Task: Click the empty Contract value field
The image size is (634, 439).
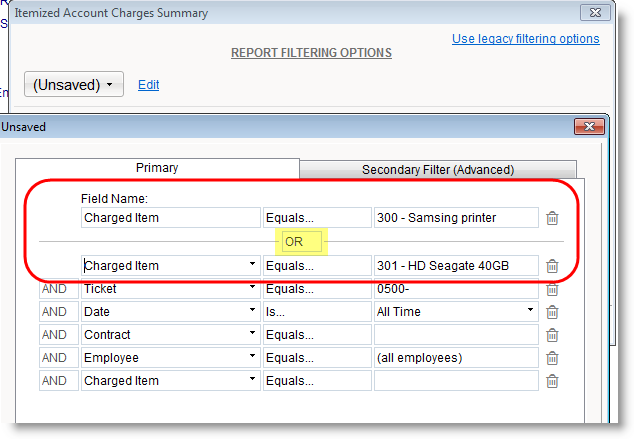Action: (x=455, y=335)
